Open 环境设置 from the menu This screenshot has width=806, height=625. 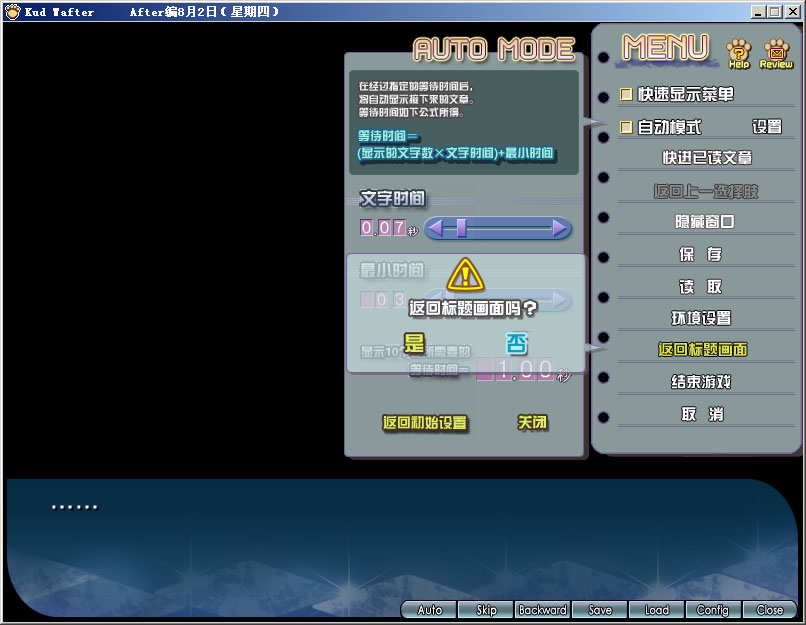(x=701, y=318)
